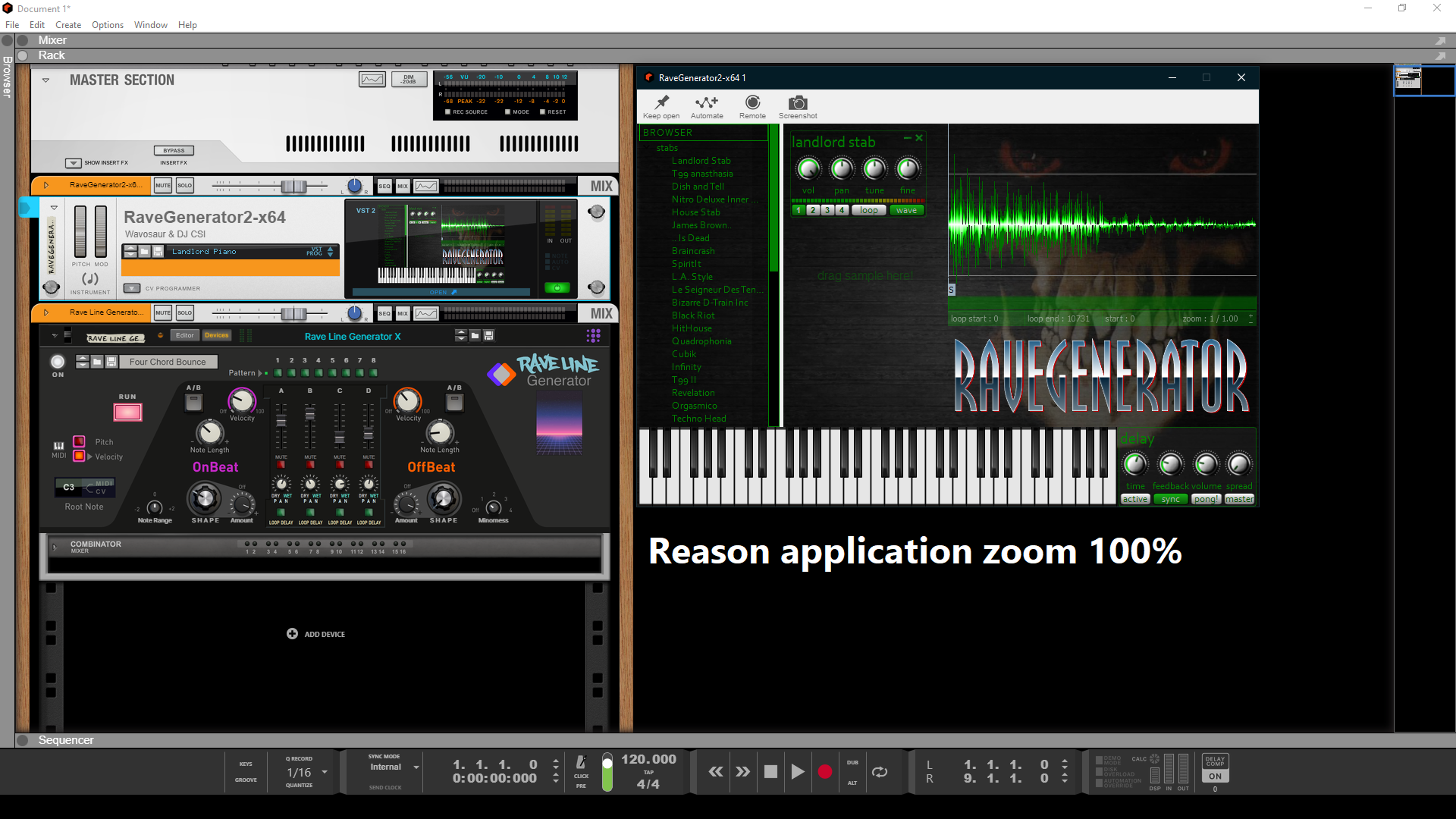Toggle the delay active button
Image resolution: width=1456 pixels, height=819 pixels.
pyautogui.click(x=1135, y=499)
